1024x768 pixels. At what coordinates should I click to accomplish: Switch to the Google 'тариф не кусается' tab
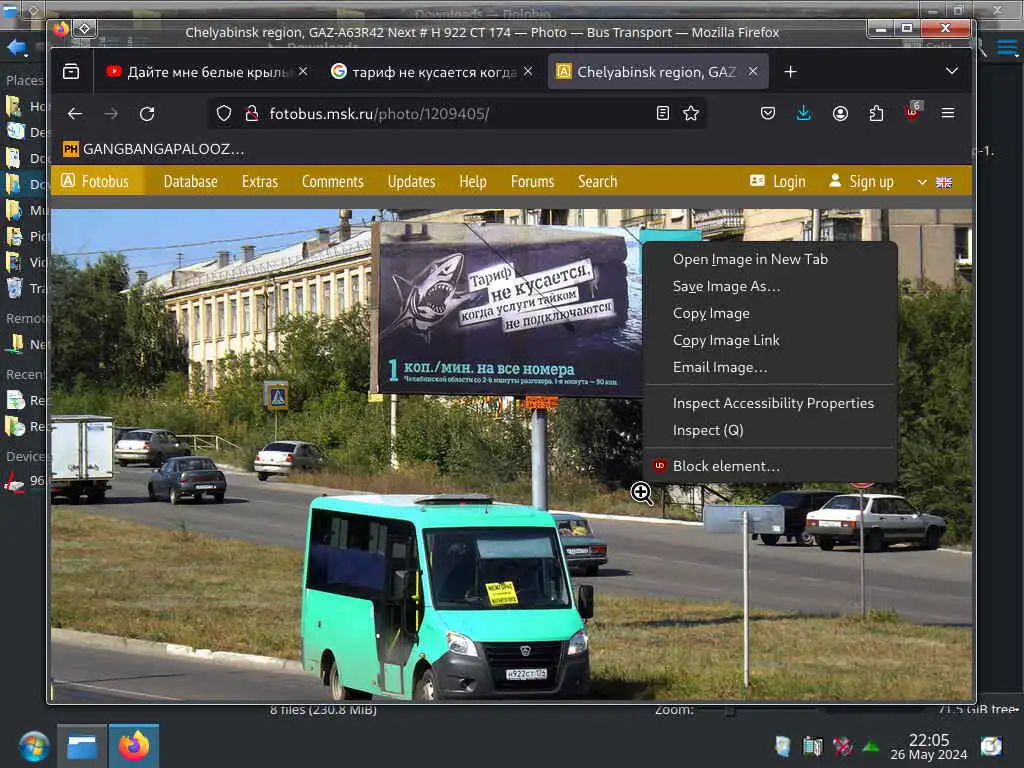(x=432, y=72)
